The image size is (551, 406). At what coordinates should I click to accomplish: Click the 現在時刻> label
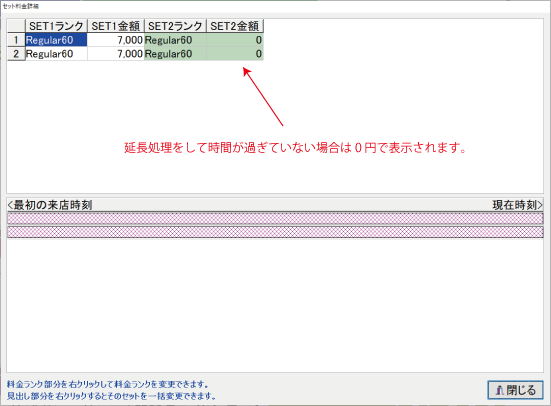[517, 205]
